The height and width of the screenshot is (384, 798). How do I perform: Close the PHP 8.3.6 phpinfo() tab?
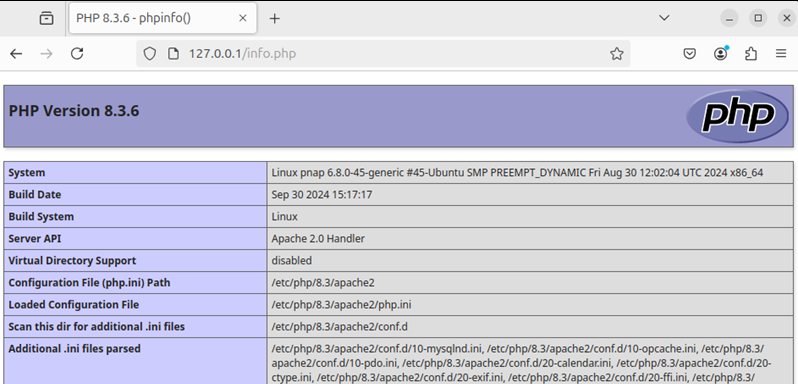[x=243, y=18]
